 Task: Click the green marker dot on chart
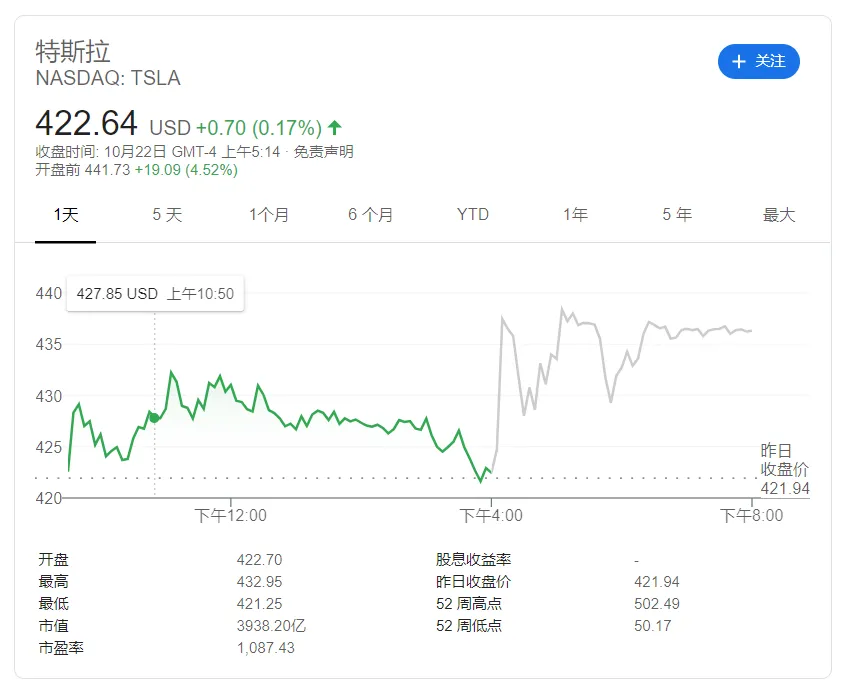point(154,418)
